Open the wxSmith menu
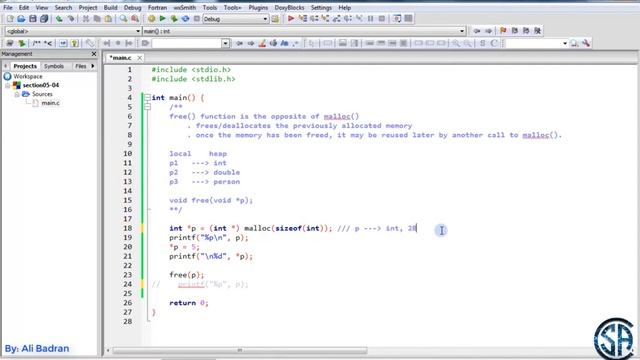This screenshot has width=640, height=360. coord(184,7)
